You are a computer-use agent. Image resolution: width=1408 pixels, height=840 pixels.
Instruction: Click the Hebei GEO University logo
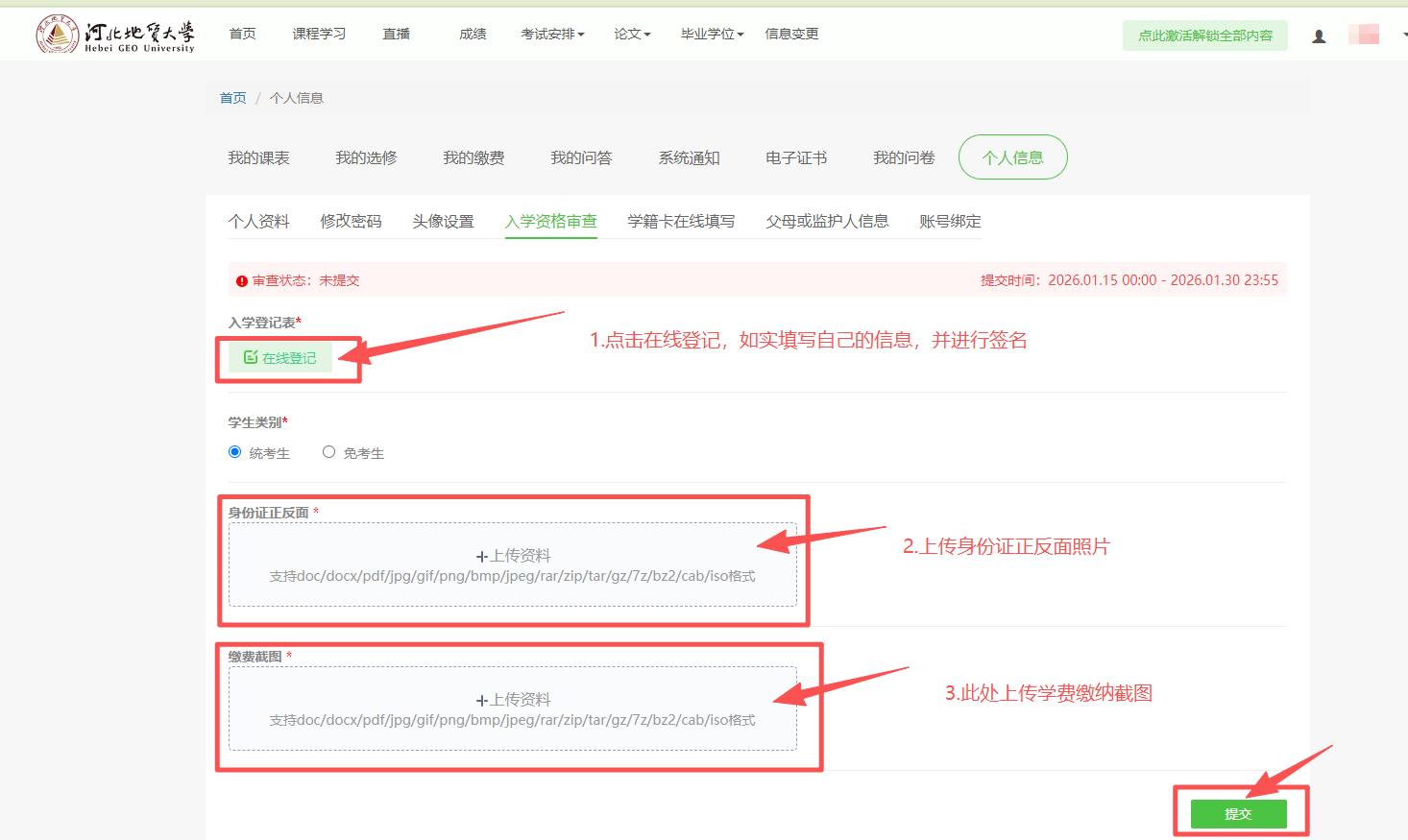coord(115,35)
